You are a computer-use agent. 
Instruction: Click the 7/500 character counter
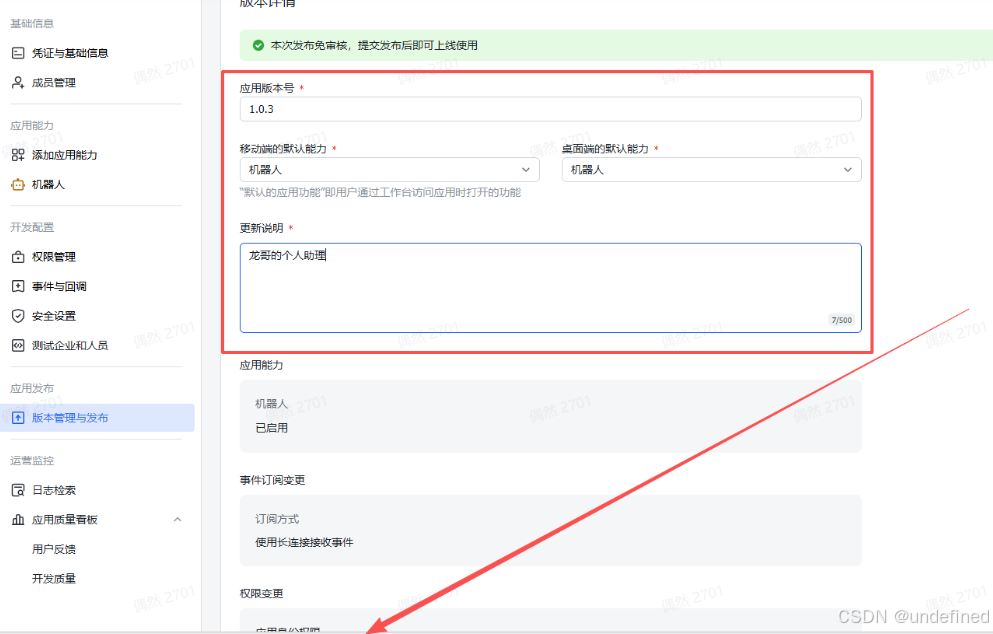(841, 320)
